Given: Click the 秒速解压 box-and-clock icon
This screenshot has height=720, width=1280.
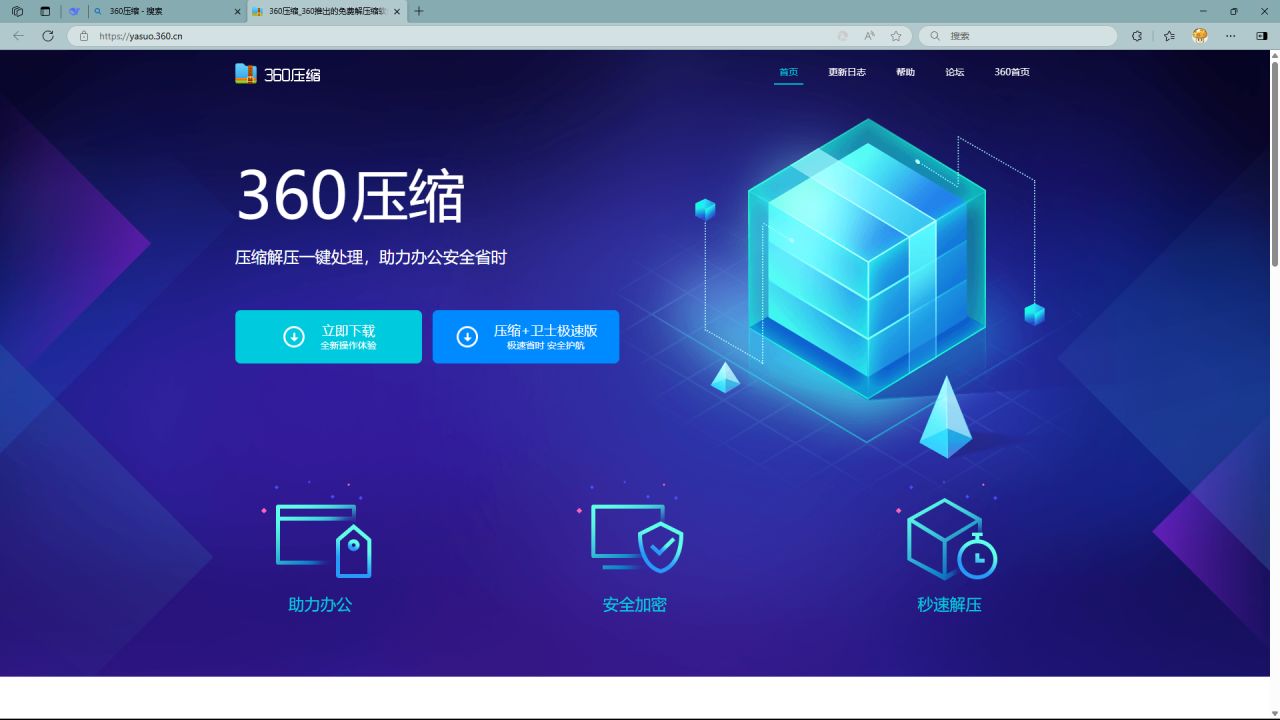Looking at the screenshot, I should (x=951, y=539).
